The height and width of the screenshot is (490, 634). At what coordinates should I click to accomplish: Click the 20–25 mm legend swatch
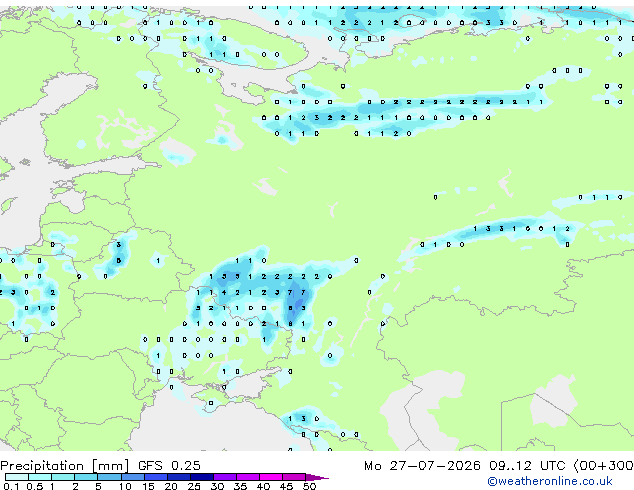(x=179, y=477)
